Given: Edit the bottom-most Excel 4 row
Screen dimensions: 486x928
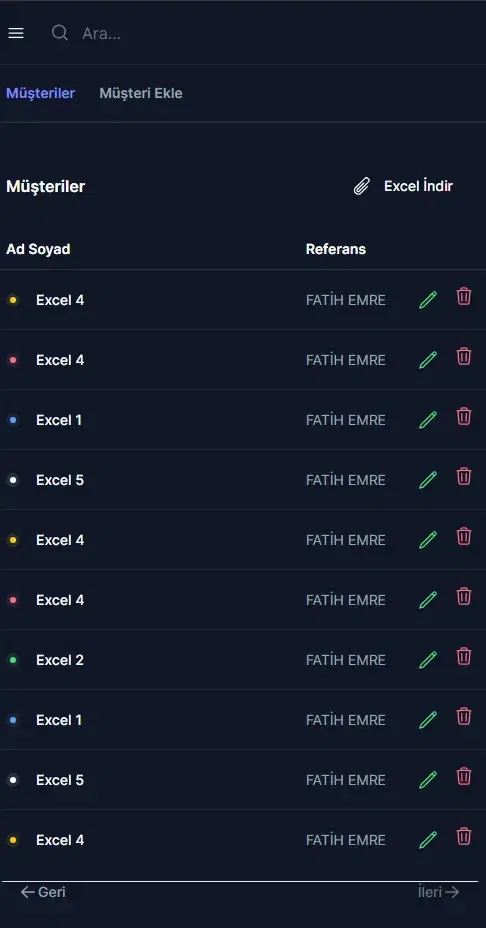Looking at the screenshot, I should click(428, 839).
